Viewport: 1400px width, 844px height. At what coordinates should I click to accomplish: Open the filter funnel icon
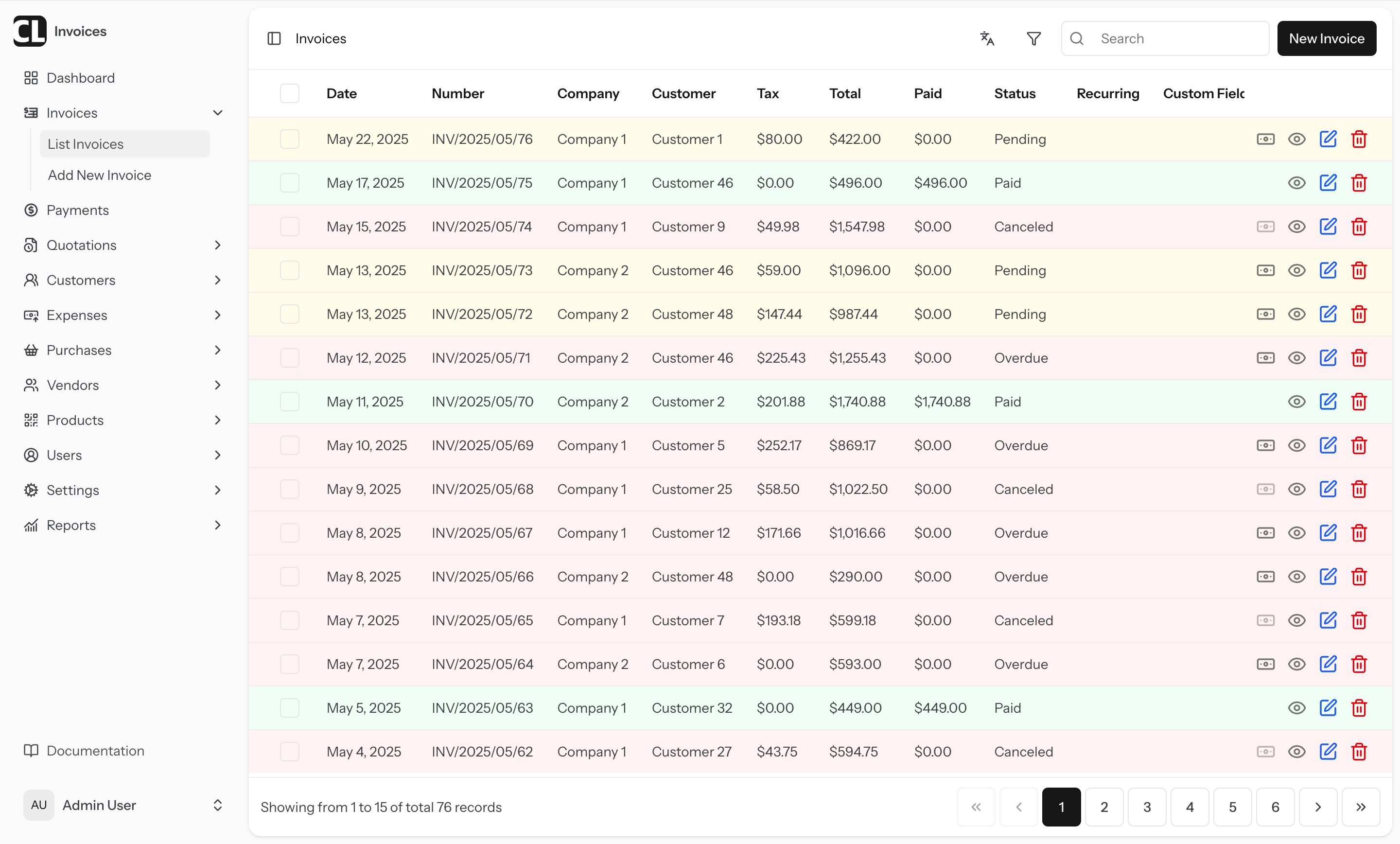1033,38
